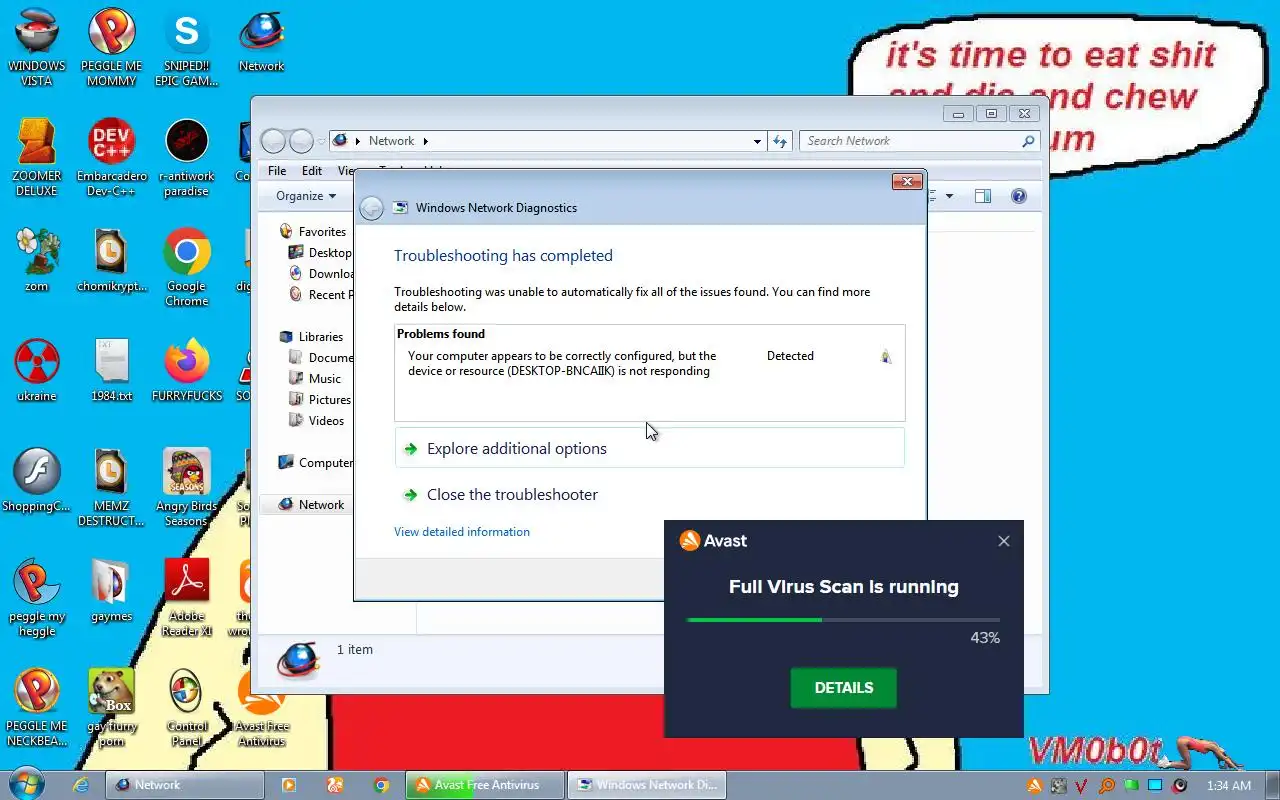Dismiss the Avast scan popup
The width and height of the screenshot is (1280, 800).
1004,541
